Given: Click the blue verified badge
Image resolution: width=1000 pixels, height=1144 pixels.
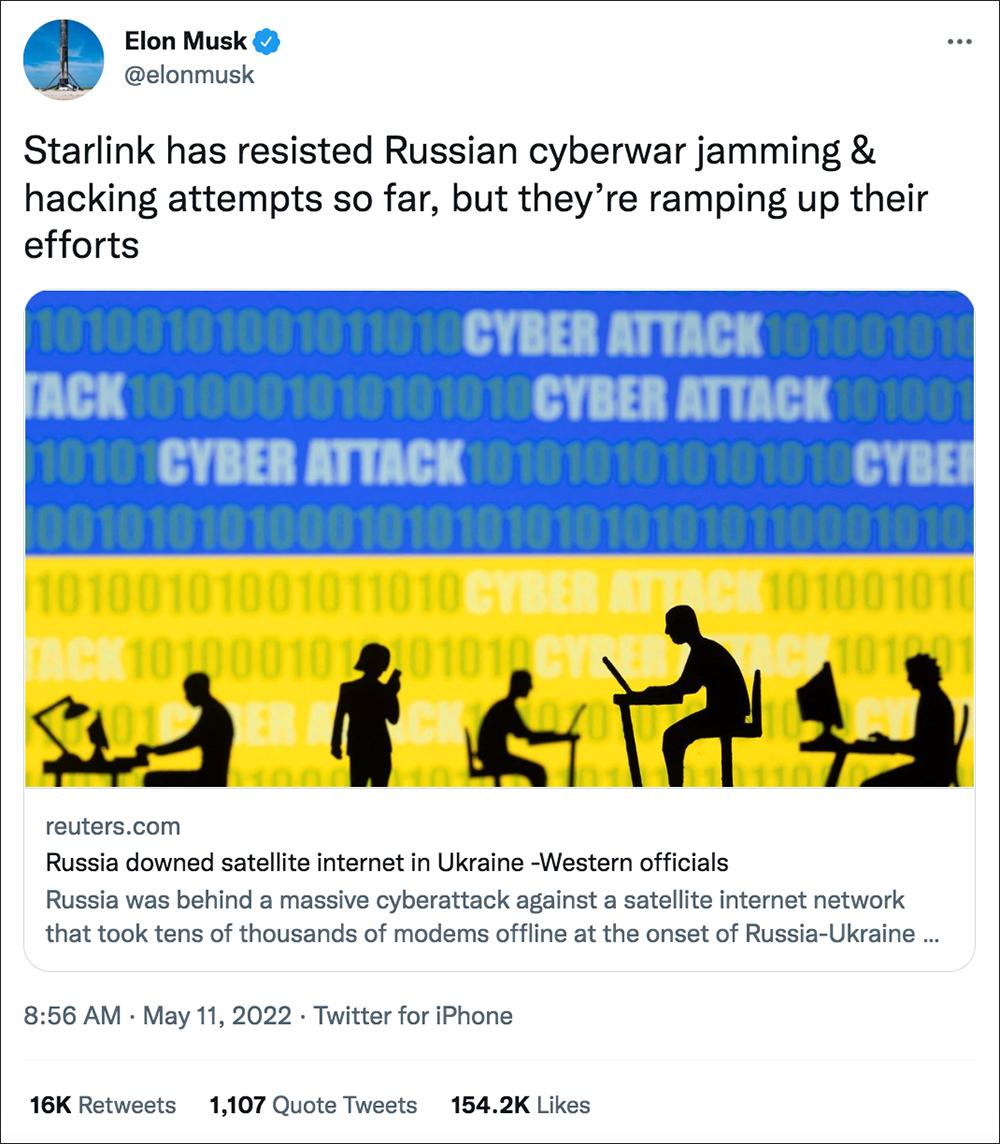Looking at the screenshot, I should coord(268,42).
